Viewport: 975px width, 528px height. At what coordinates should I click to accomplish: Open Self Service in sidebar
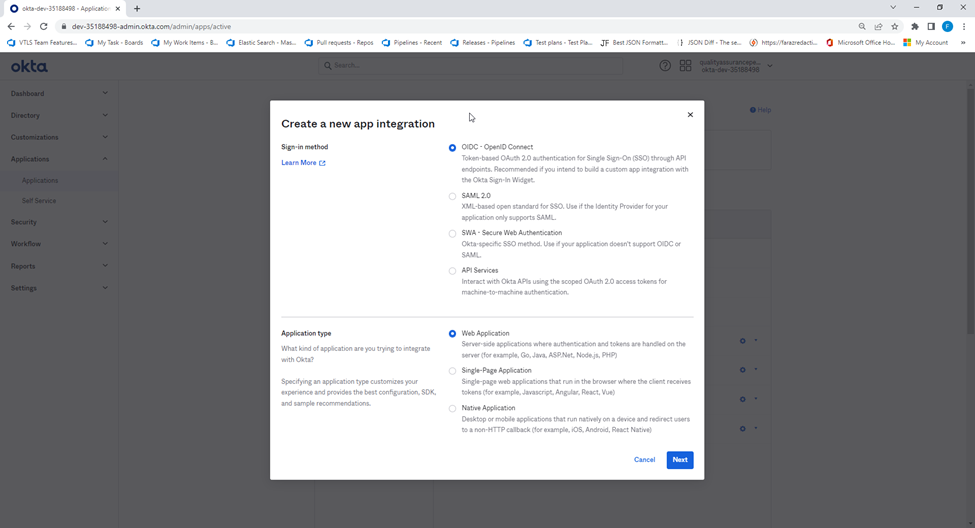(39, 201)
